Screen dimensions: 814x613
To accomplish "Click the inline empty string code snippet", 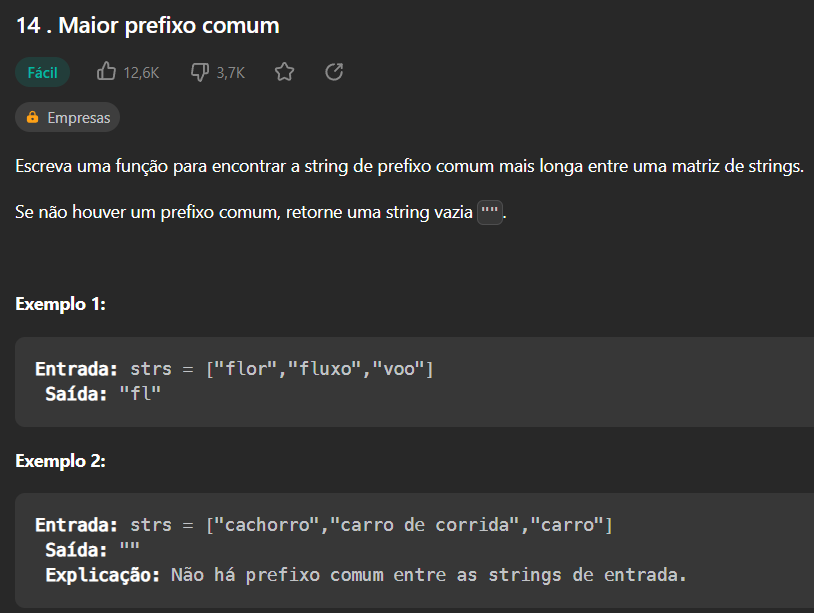I will (x=490, y=213).
